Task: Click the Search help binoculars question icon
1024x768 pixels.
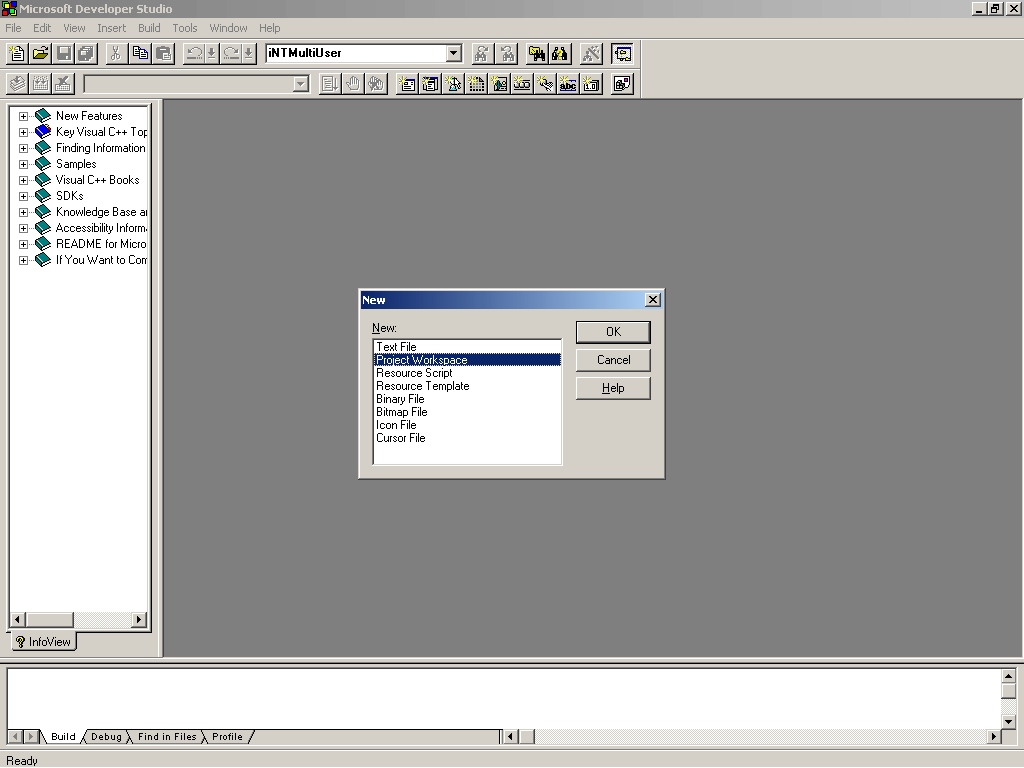Action: (x=560, y=54)
